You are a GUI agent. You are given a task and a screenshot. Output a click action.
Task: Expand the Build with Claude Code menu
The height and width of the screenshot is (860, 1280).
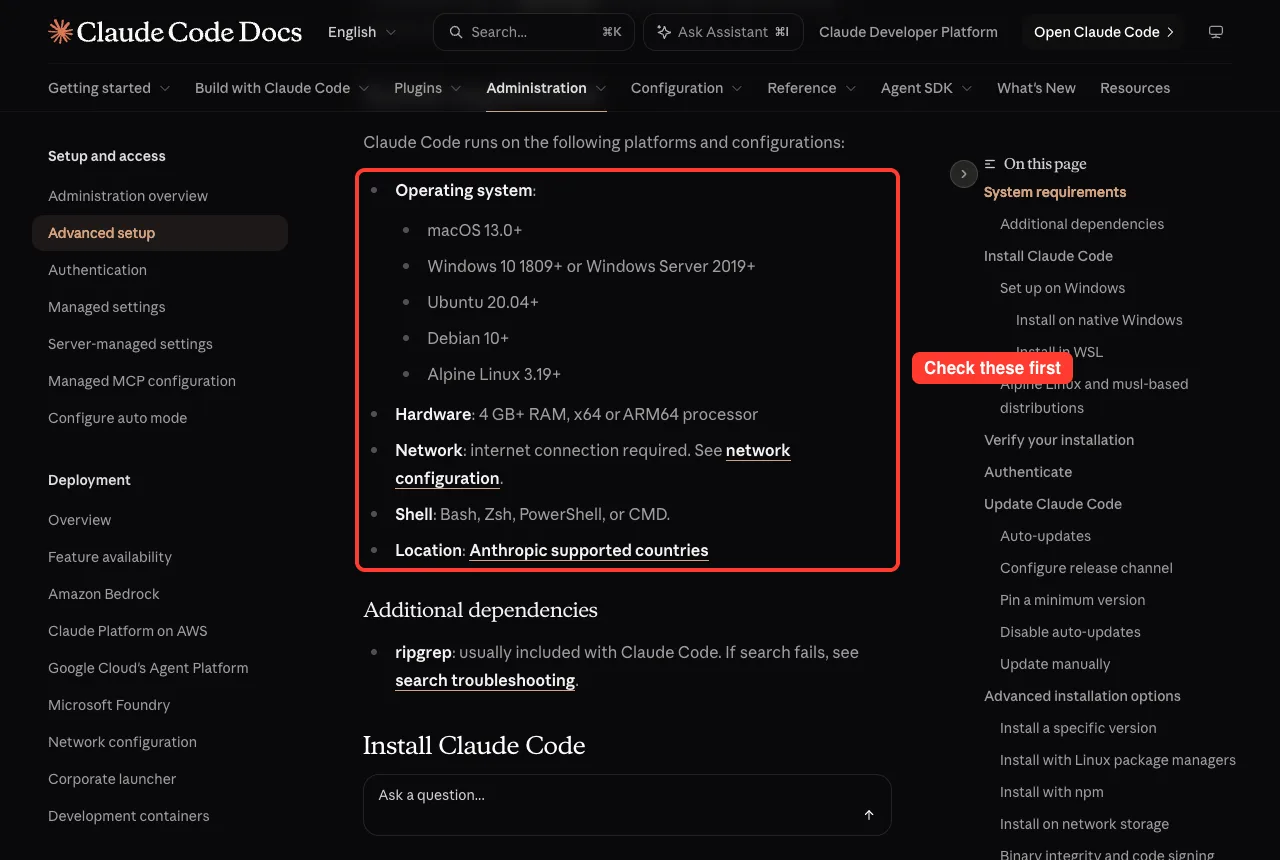pos(282,88)
